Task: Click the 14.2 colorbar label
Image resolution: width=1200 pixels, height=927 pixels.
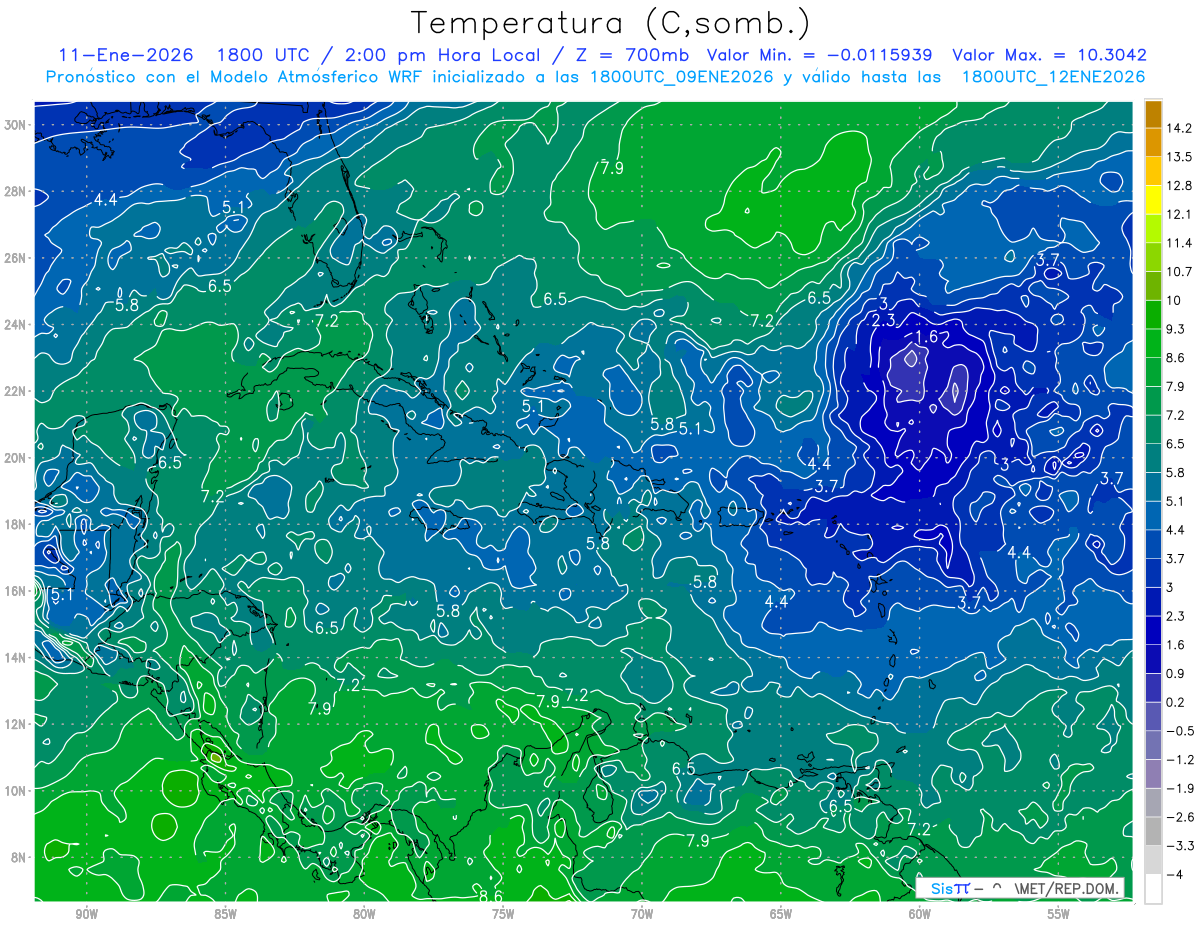Action: [1178, 128]
